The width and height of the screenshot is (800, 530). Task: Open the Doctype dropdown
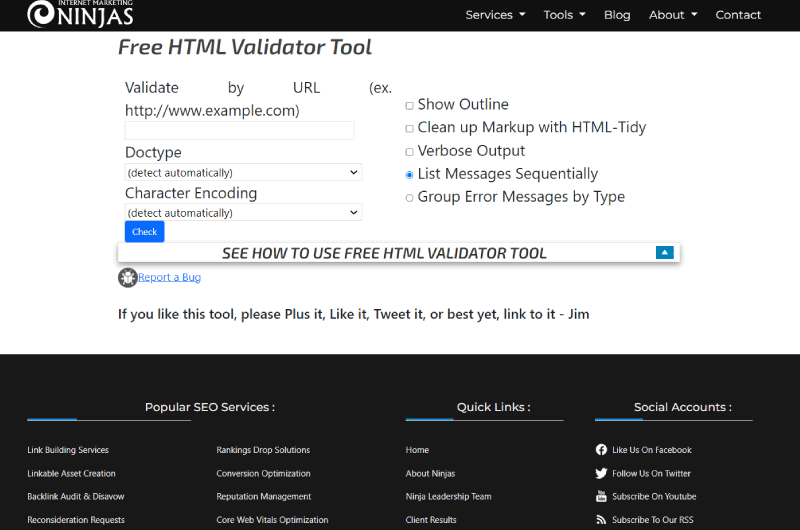243,172
